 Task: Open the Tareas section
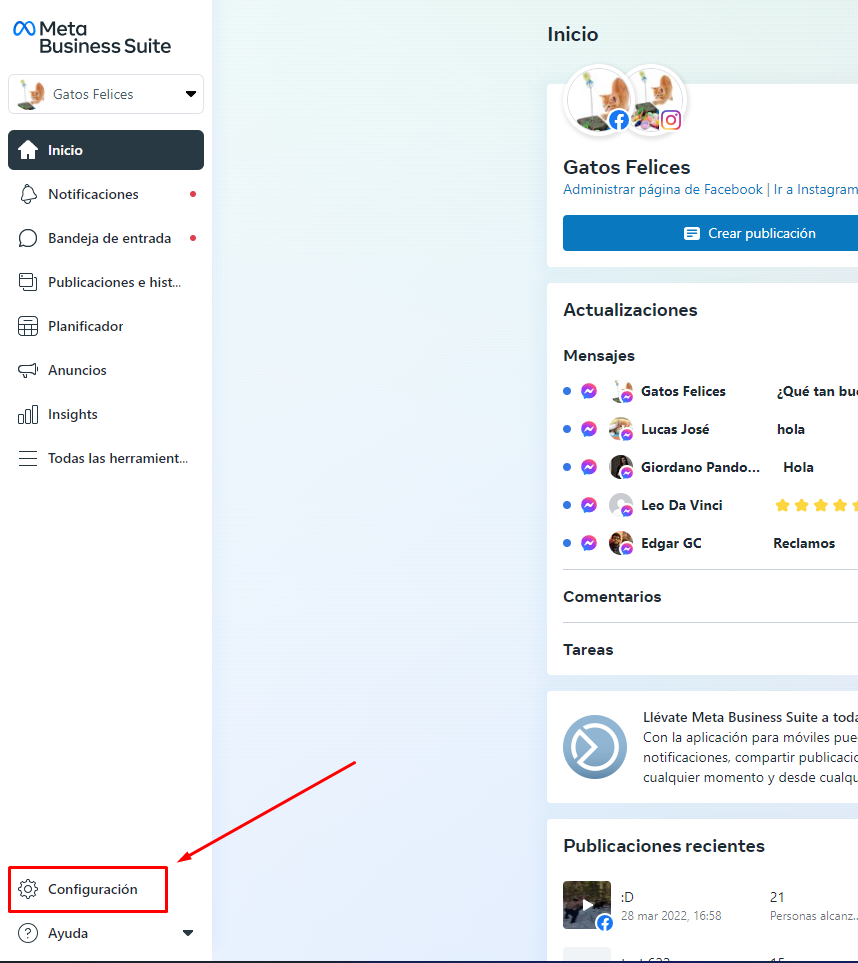pyautogui.click(x=588, y=649)
